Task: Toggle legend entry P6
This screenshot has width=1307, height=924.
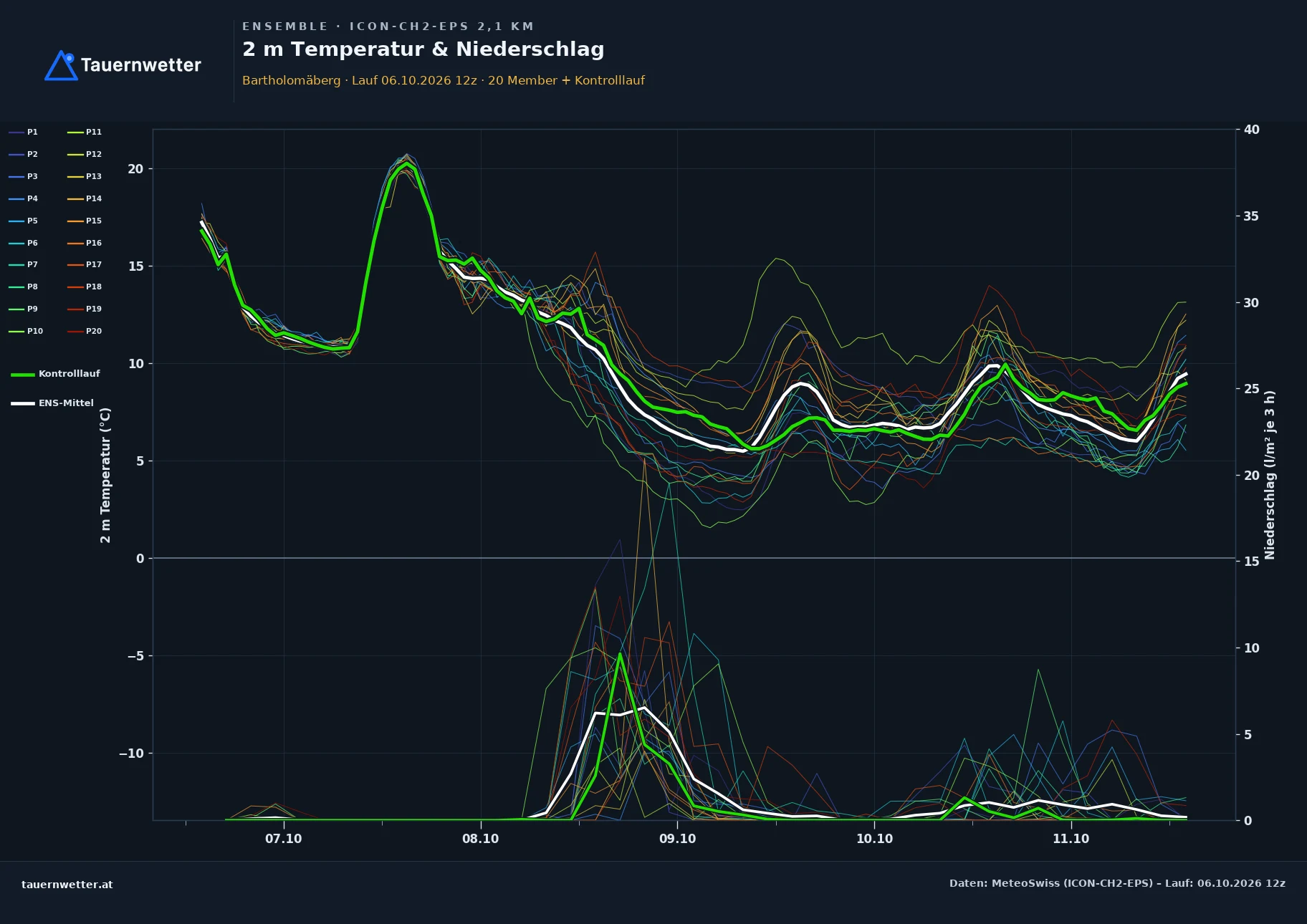Action: click(x=24, y=244)
